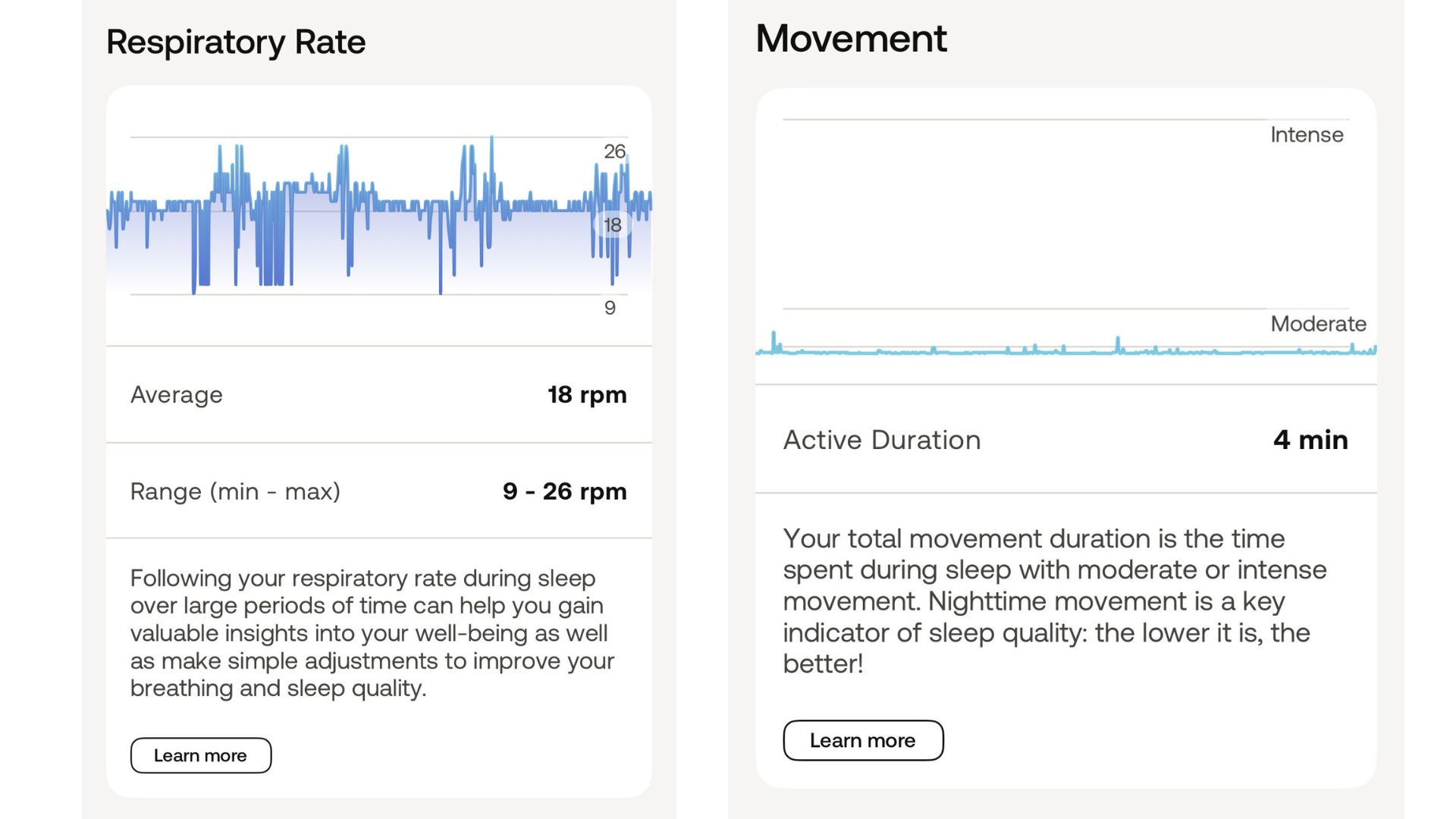1456x819 pixels.
Task: Click the Average row label
Action: point(177,394)
